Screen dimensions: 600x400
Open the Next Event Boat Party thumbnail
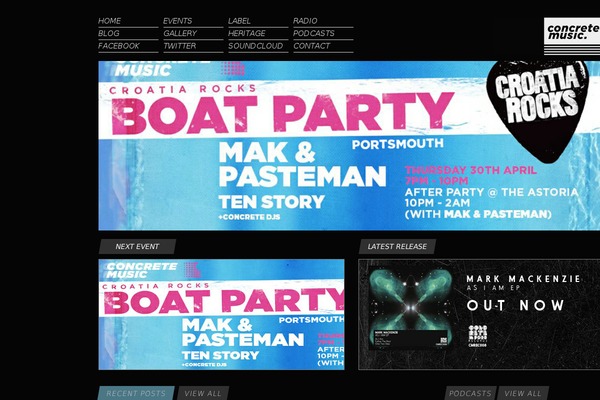pyautogui.click(x=222, y=315)
